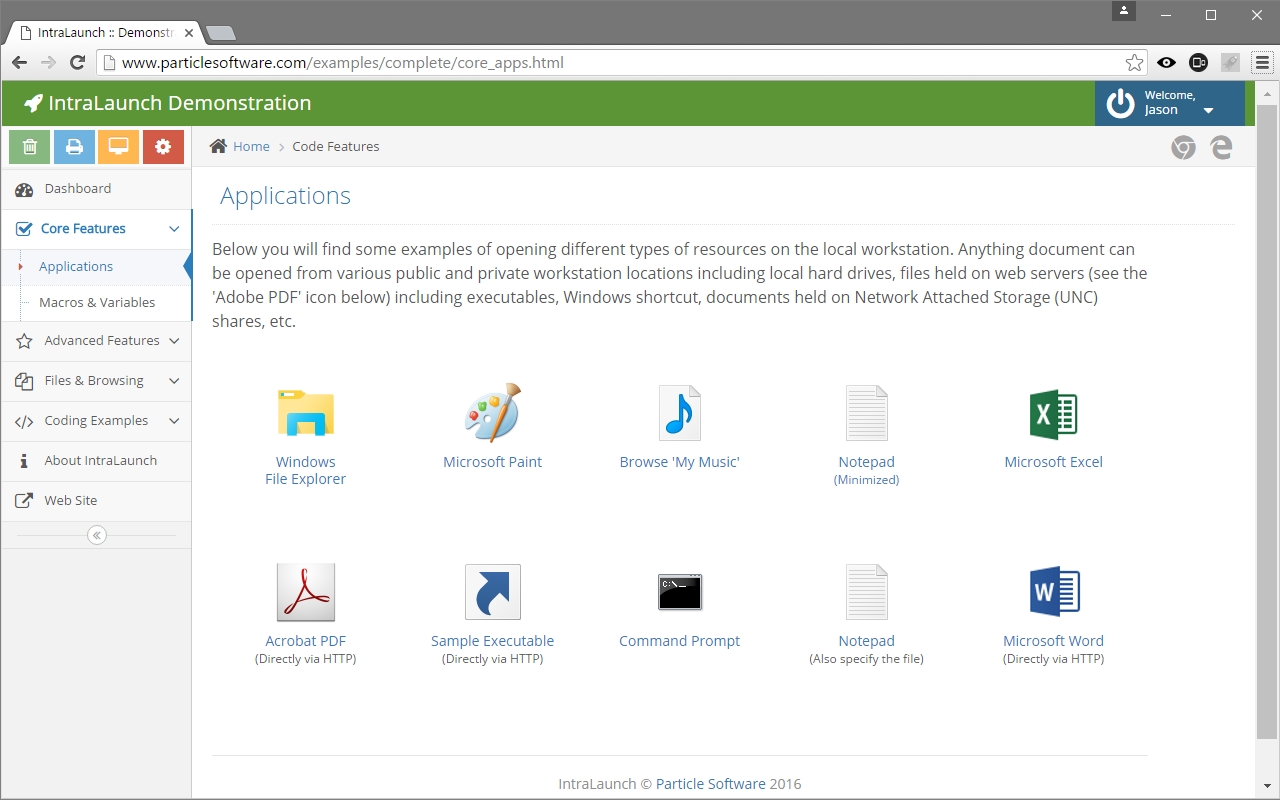Select Macros & Variables in the sidebar
This screenshot has width=1280, height=800.
point(97,302)
